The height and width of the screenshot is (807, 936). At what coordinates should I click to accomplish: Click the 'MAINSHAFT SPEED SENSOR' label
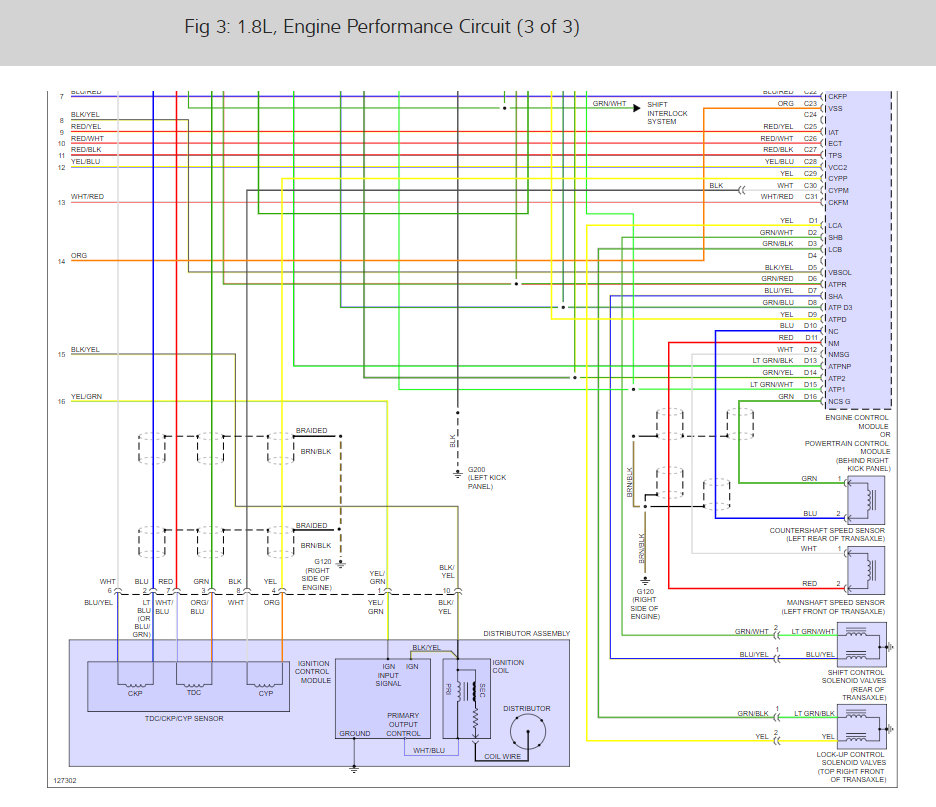click(836, 602)
